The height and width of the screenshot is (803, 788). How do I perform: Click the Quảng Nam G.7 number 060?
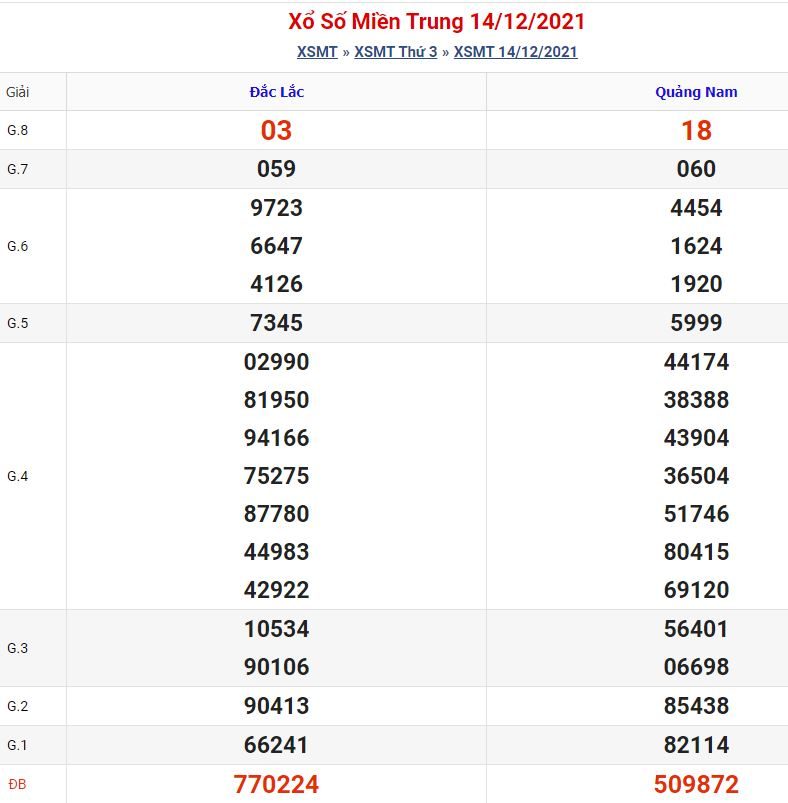point(696,169)
